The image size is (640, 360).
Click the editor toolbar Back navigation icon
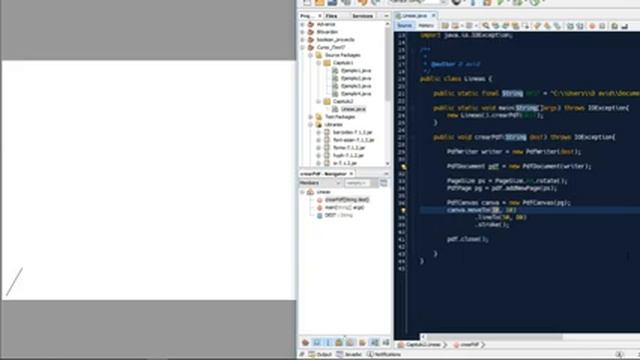tap(455, 26)
